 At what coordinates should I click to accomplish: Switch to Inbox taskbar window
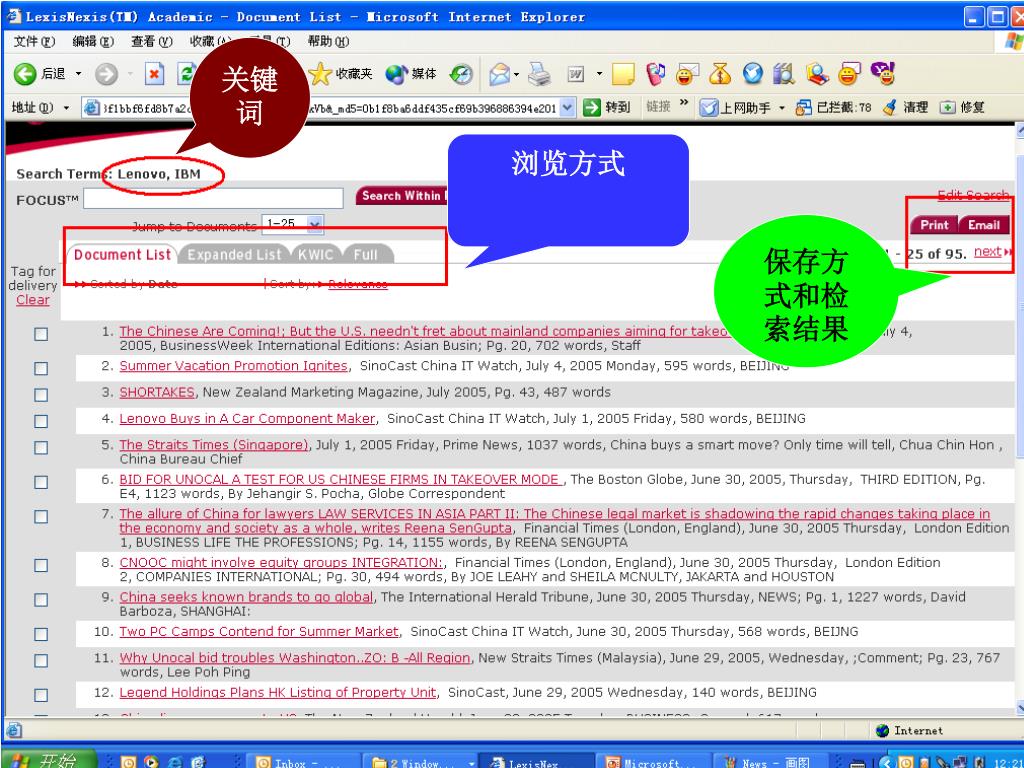coord(304,761)
